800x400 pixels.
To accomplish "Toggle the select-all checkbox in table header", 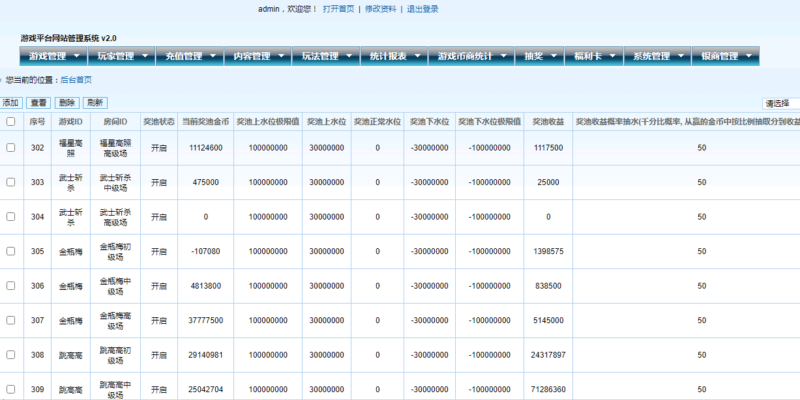I will (11, 121).
